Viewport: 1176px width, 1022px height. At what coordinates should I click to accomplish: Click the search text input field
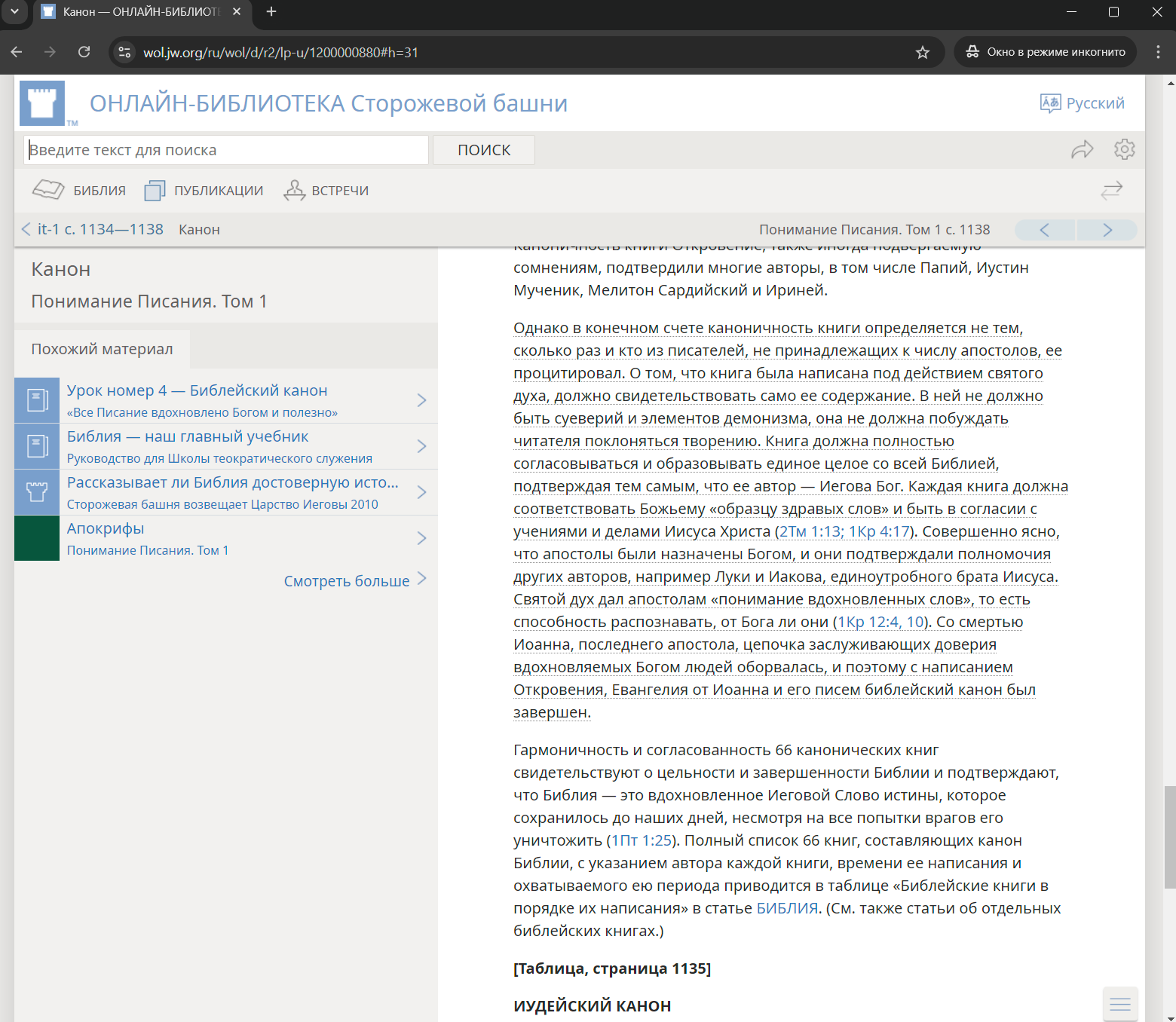point(226,150)
